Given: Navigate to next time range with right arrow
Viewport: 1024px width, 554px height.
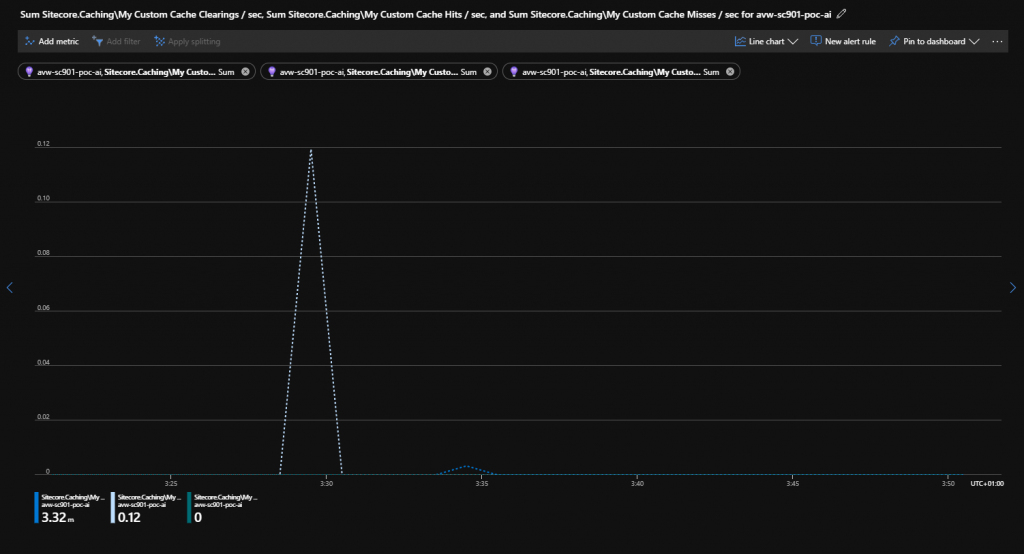Looking at the screenshot, I should (x=1012, y=288).
